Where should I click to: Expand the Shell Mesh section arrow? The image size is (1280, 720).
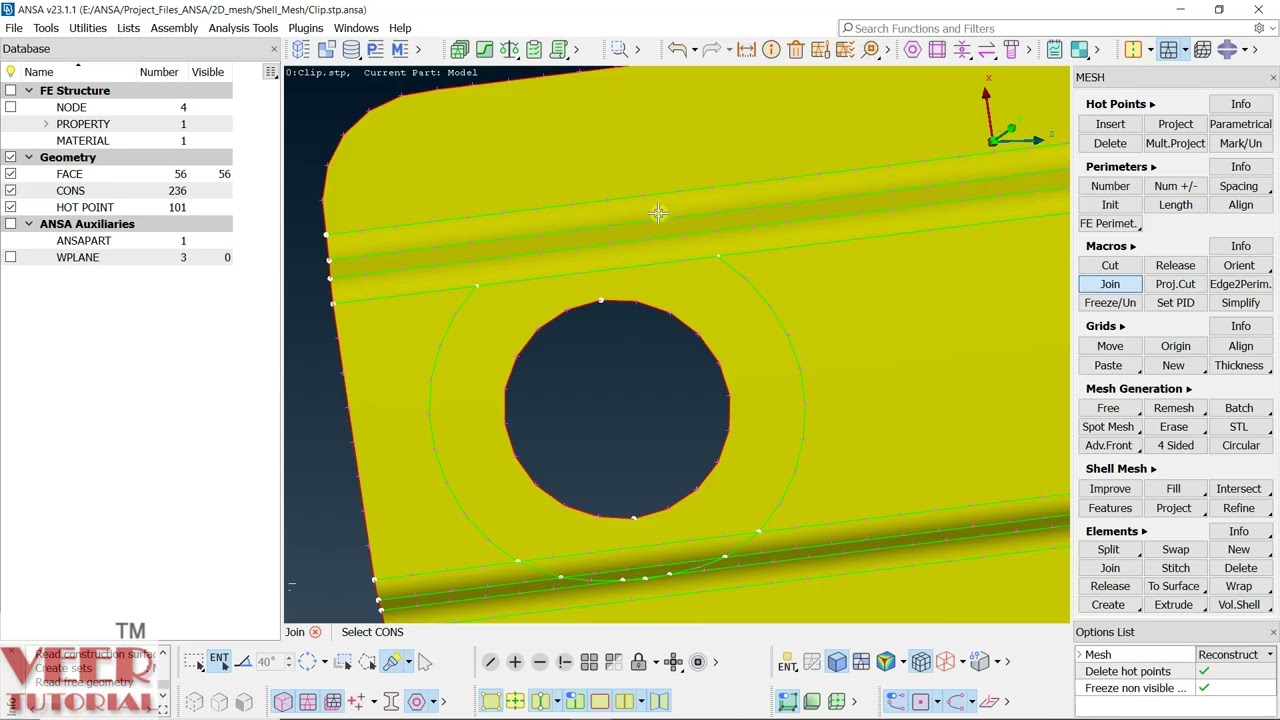[x=1153, y=469]
